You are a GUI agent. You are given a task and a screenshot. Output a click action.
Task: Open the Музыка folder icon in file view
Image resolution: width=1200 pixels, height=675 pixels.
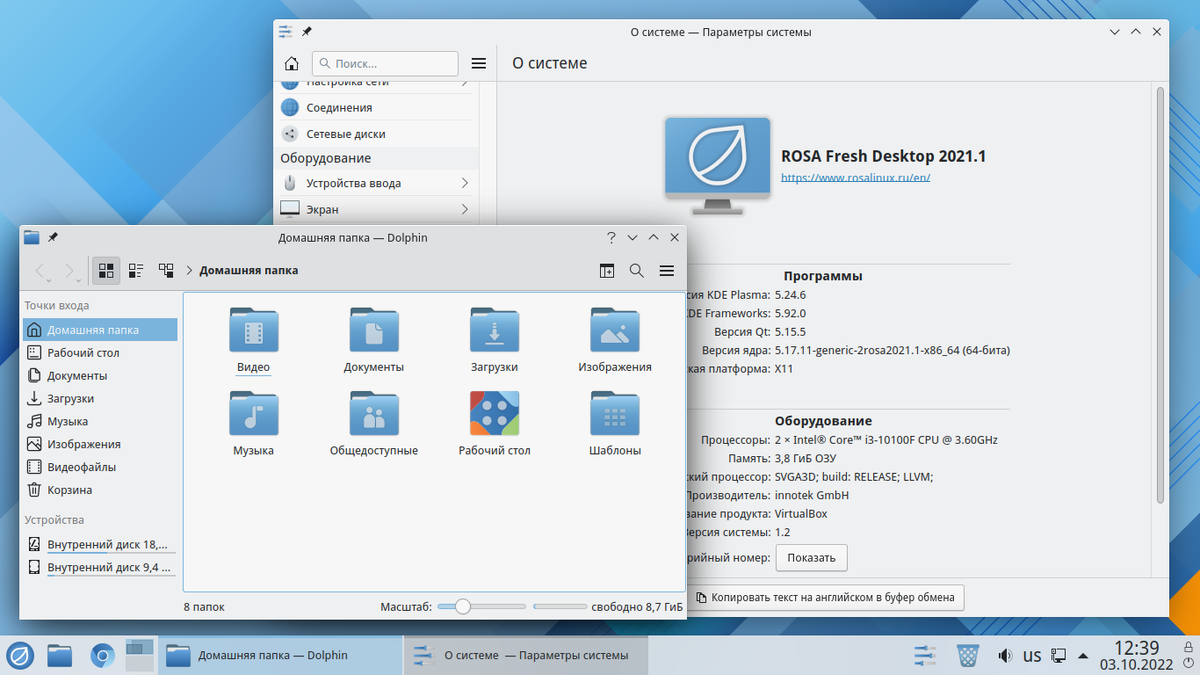coord(253,413)
